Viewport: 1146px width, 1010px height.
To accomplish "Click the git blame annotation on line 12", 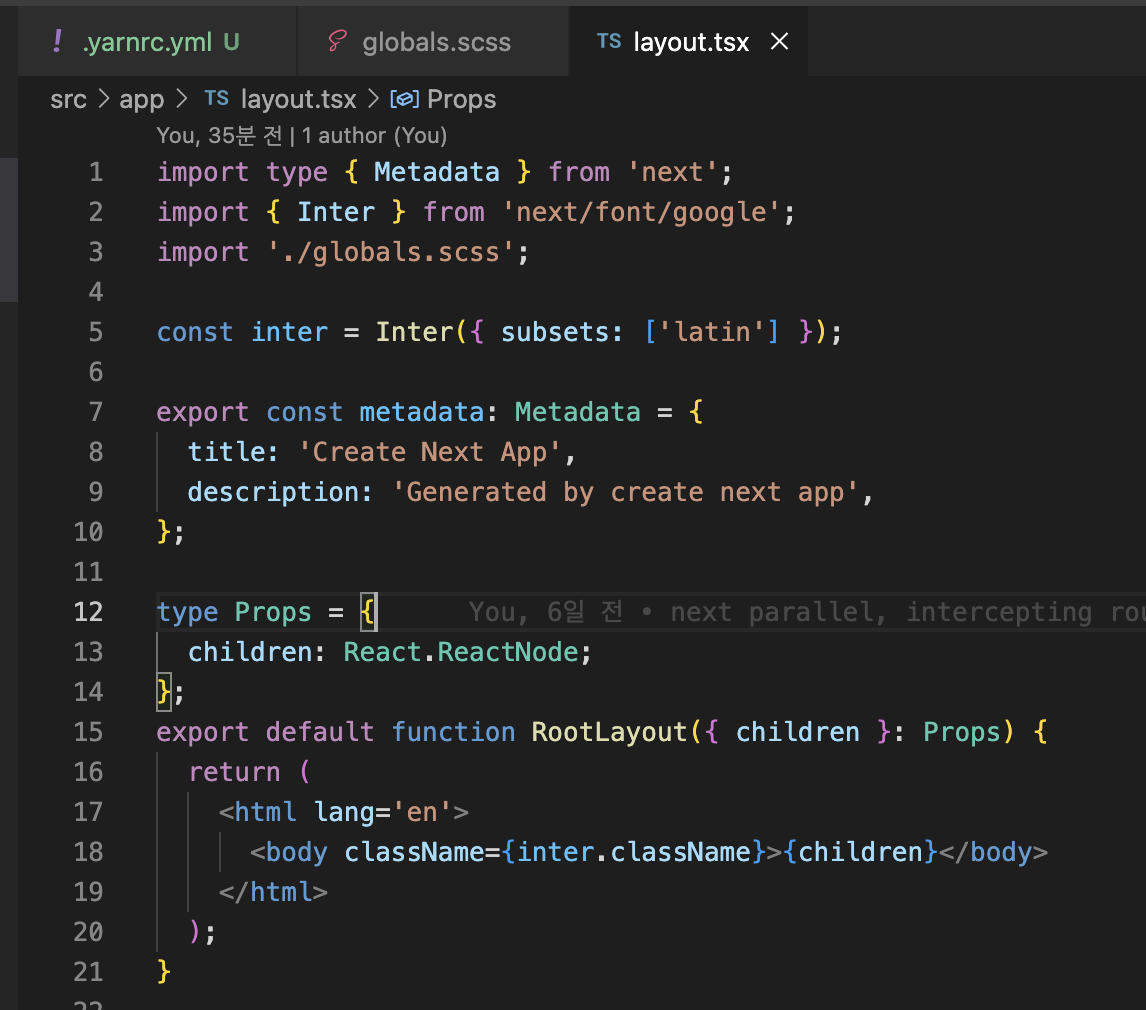I will point(806,612).
